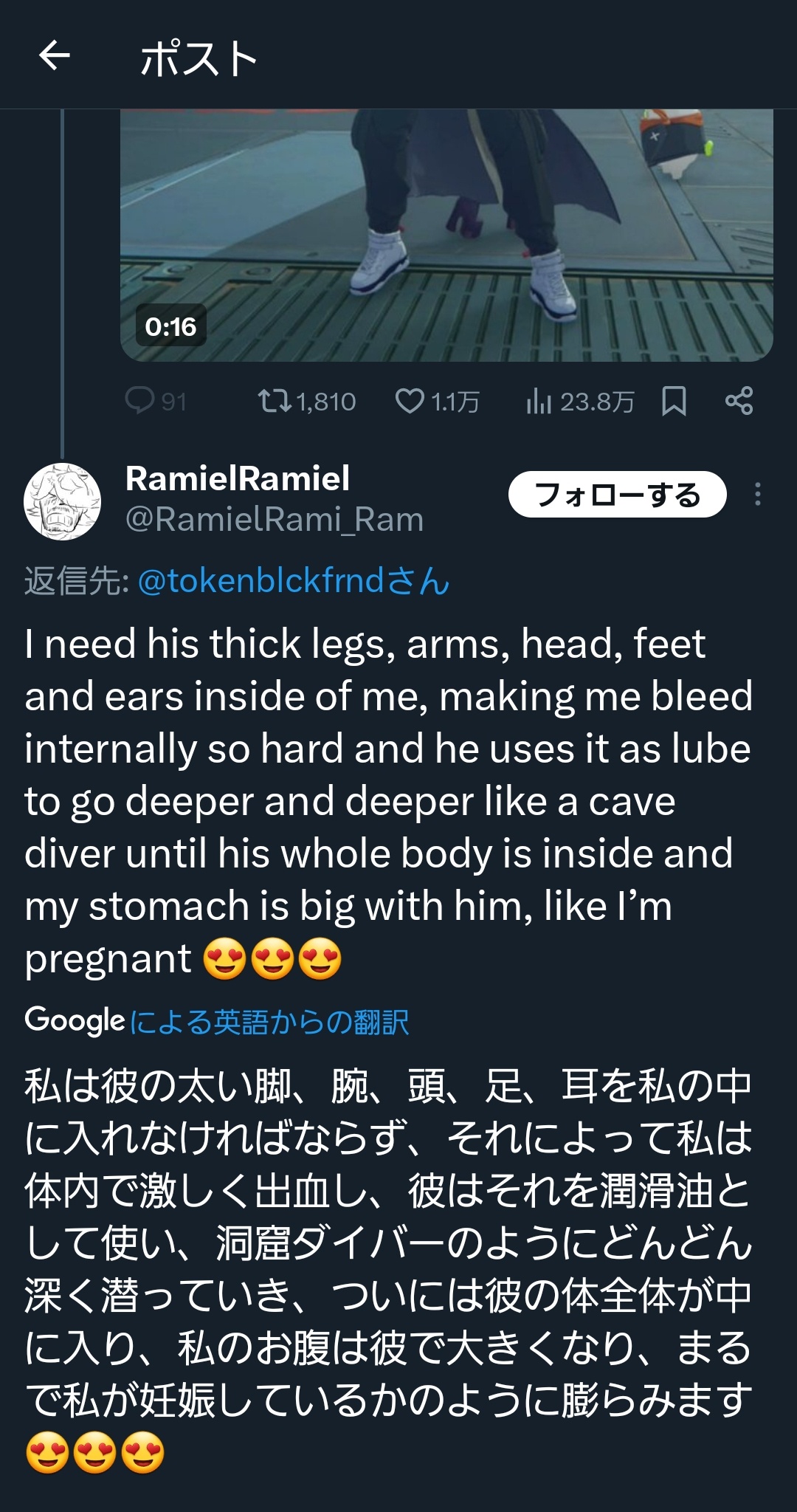The width and height of the screenshot is (797, 1512).
Task: Share the post using the share icon
Action: 739,401
